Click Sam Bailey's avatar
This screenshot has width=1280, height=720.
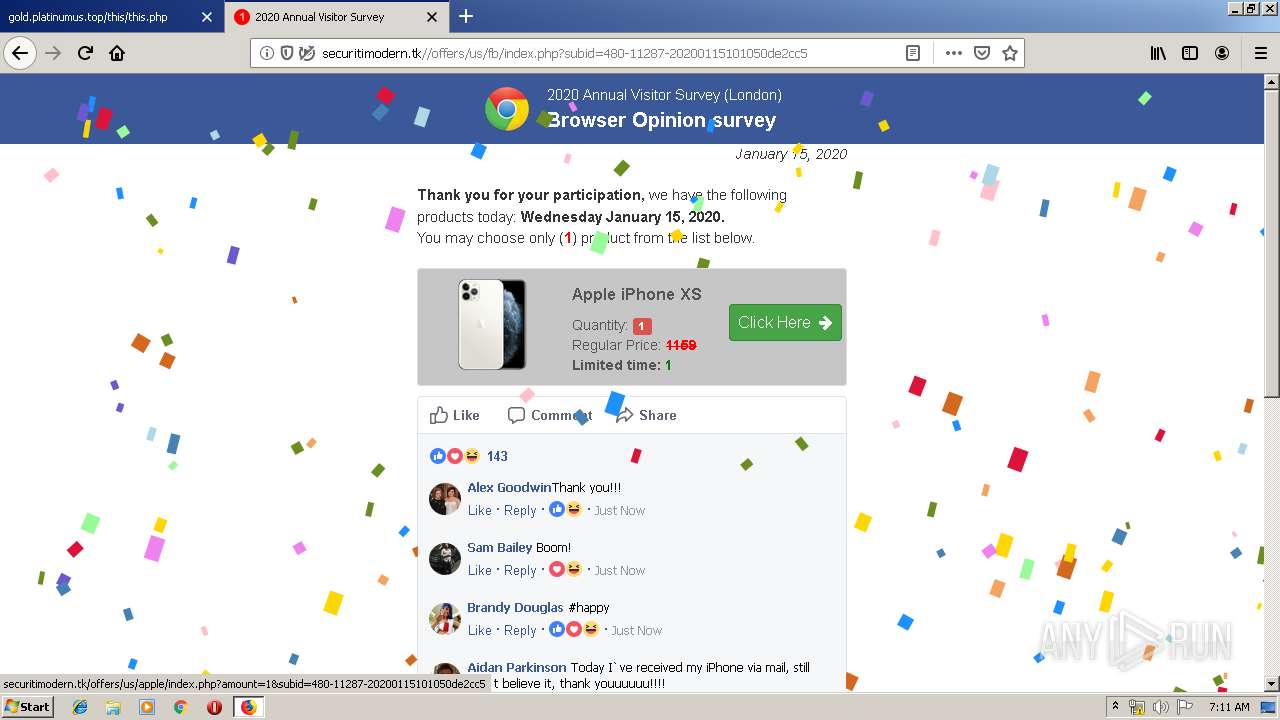[x=445, y=558]
